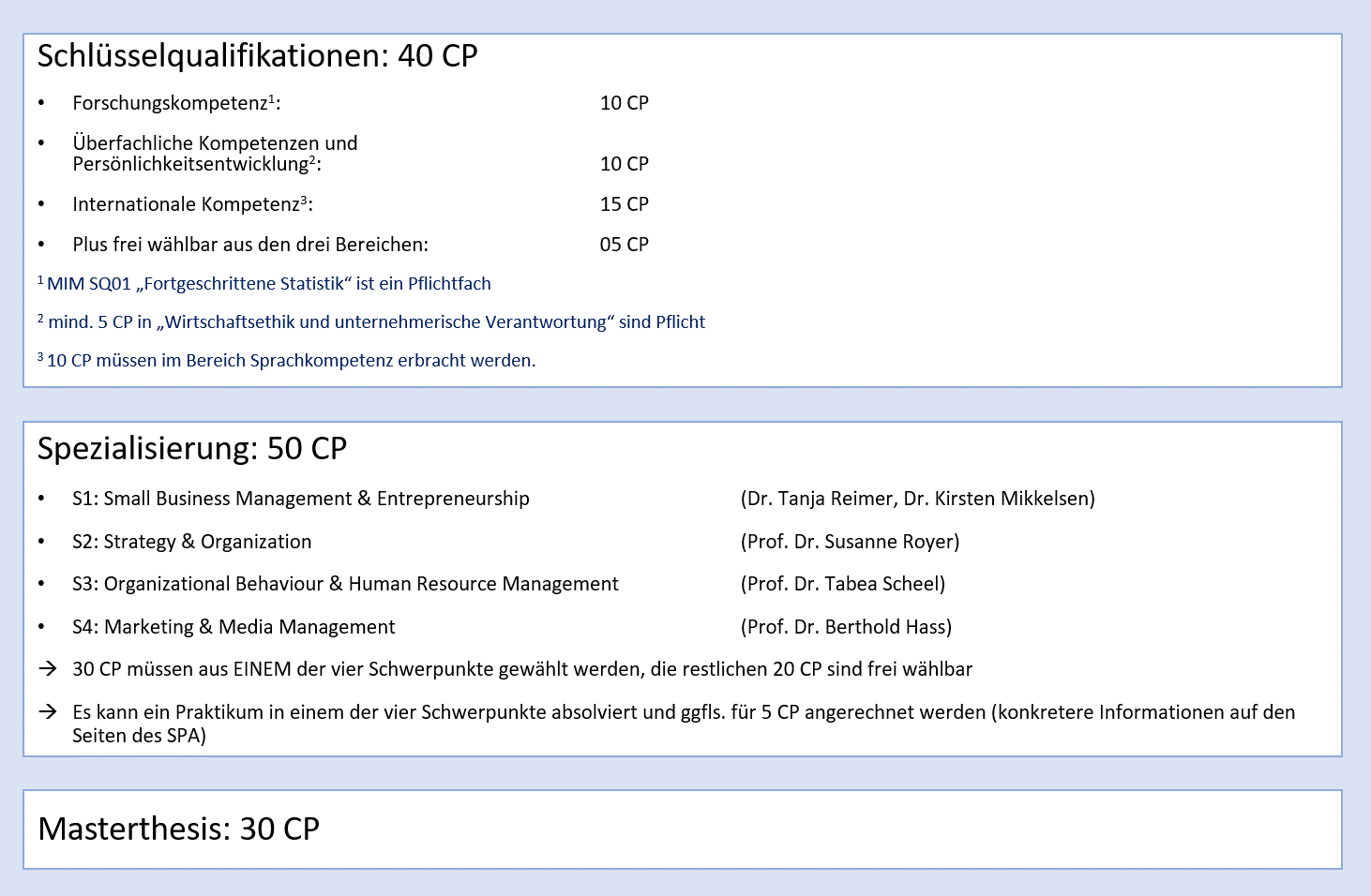Click the S2: Strategy & Organization item
Viewport: 1371px width, 896px height.
[x=191, y=542]
